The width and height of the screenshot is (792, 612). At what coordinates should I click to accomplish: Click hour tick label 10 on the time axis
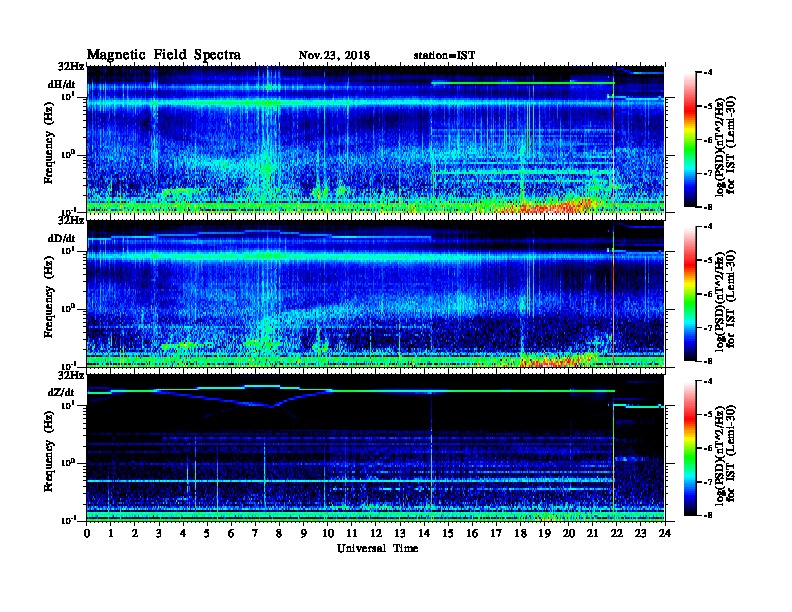pos(328,534)
